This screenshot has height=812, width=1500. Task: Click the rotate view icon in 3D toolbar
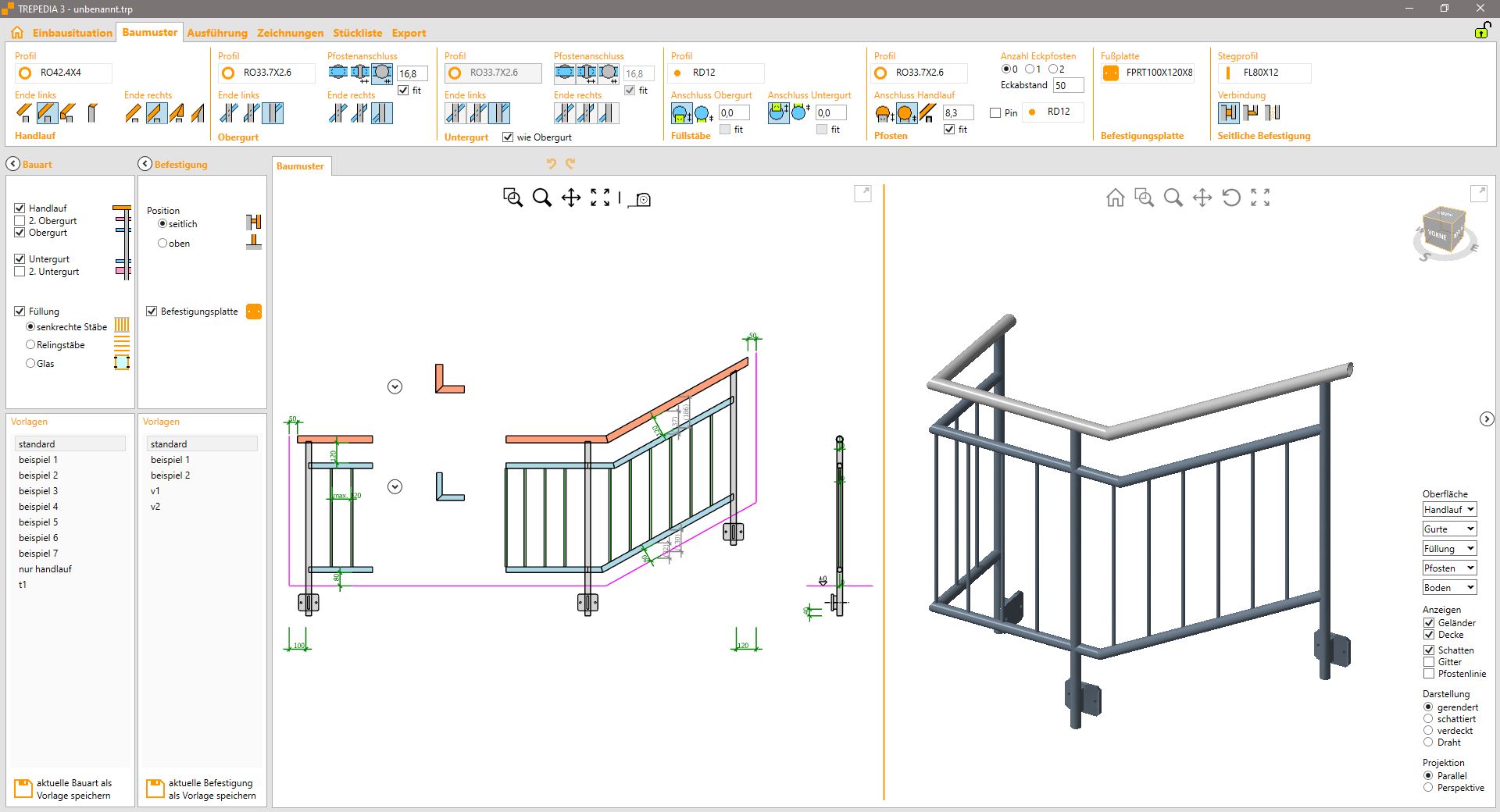1231,198
